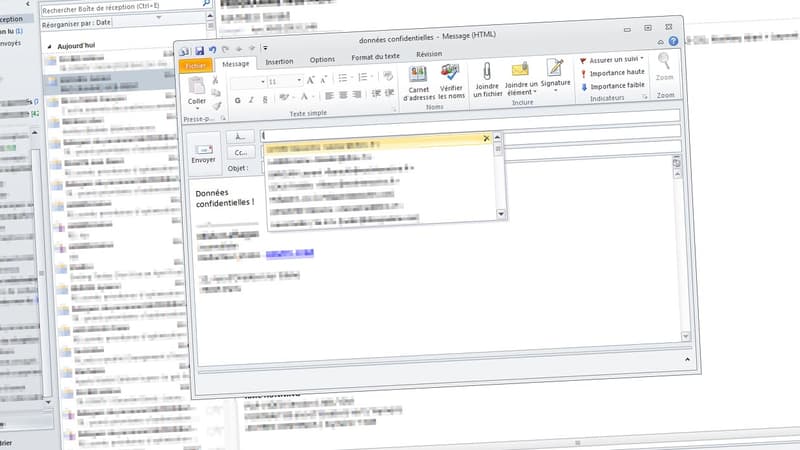Copy selection with the copy icon
The width and height of the screenshot is (800, 450).
click(x=216, y=93)
